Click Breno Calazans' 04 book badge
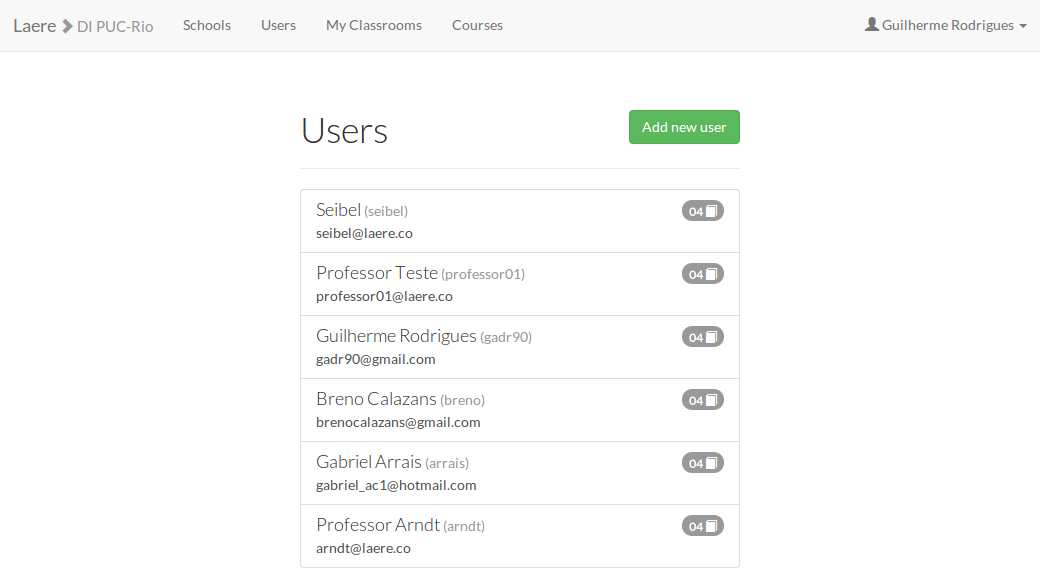The height and width of the screenshot is (583, 1040). click(702, 400)
